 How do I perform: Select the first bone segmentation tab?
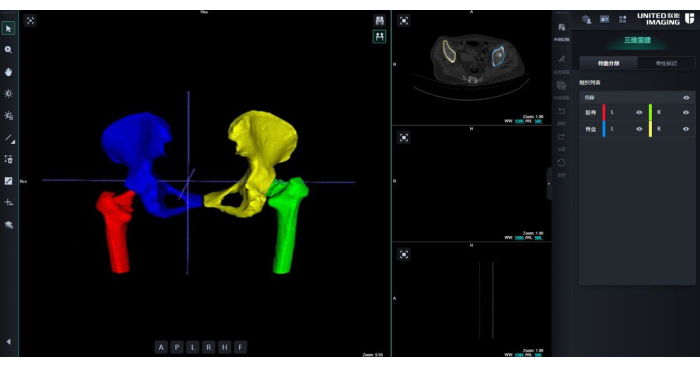608,63
